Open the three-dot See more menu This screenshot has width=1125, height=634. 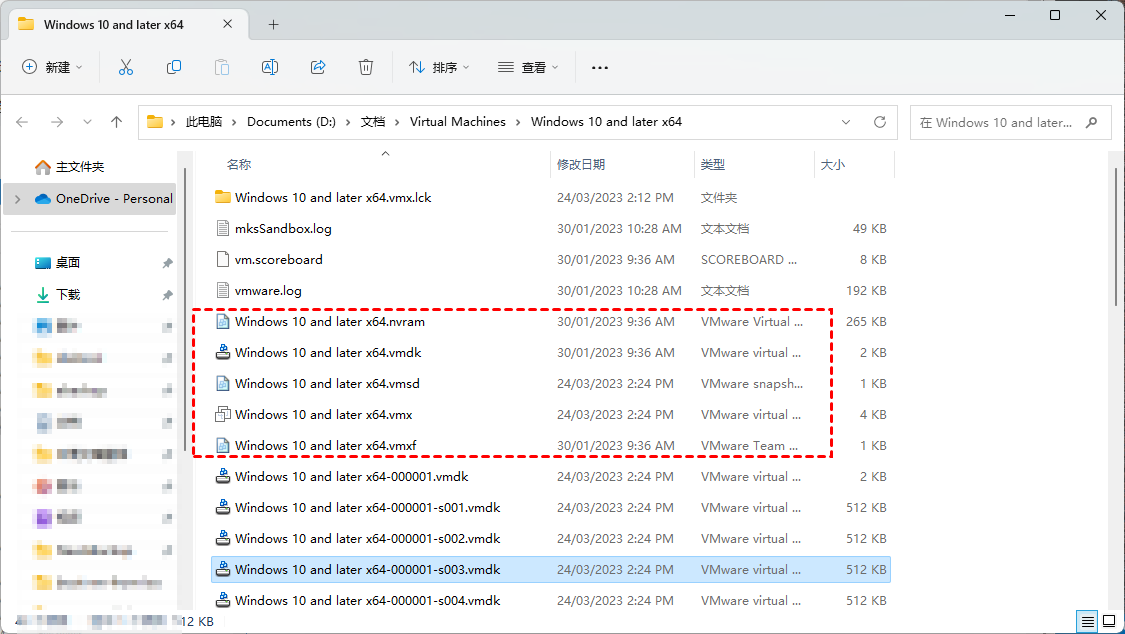click(600, 67)
